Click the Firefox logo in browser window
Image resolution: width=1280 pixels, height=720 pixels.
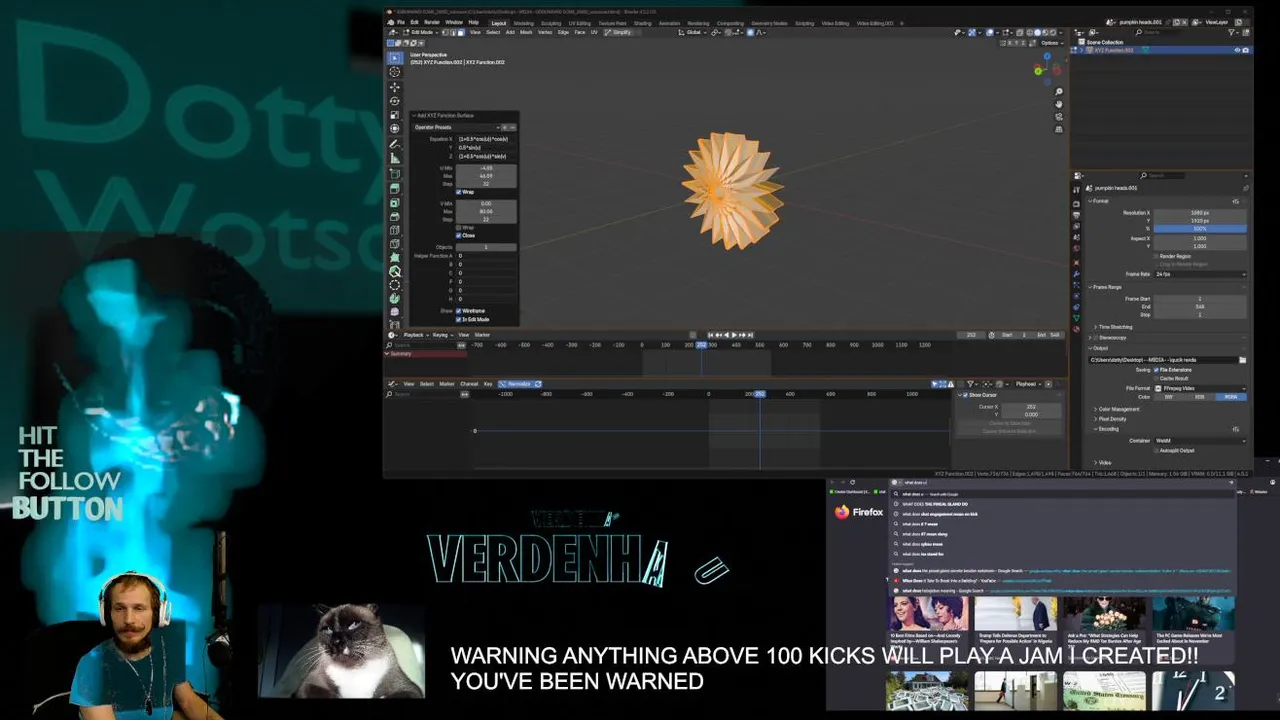click(x=842, y=511)
